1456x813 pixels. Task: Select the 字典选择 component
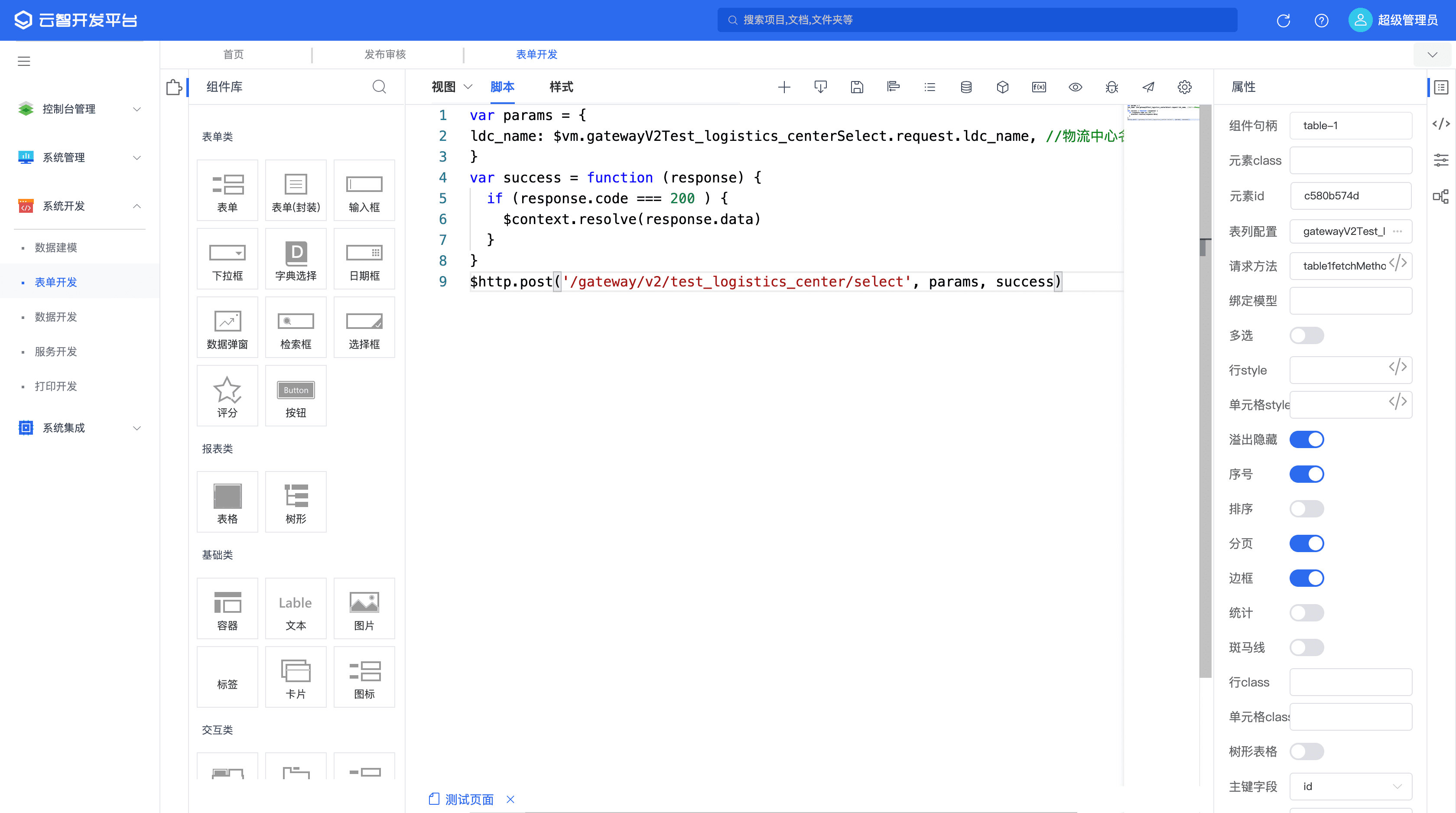click(x=296, y=259)
